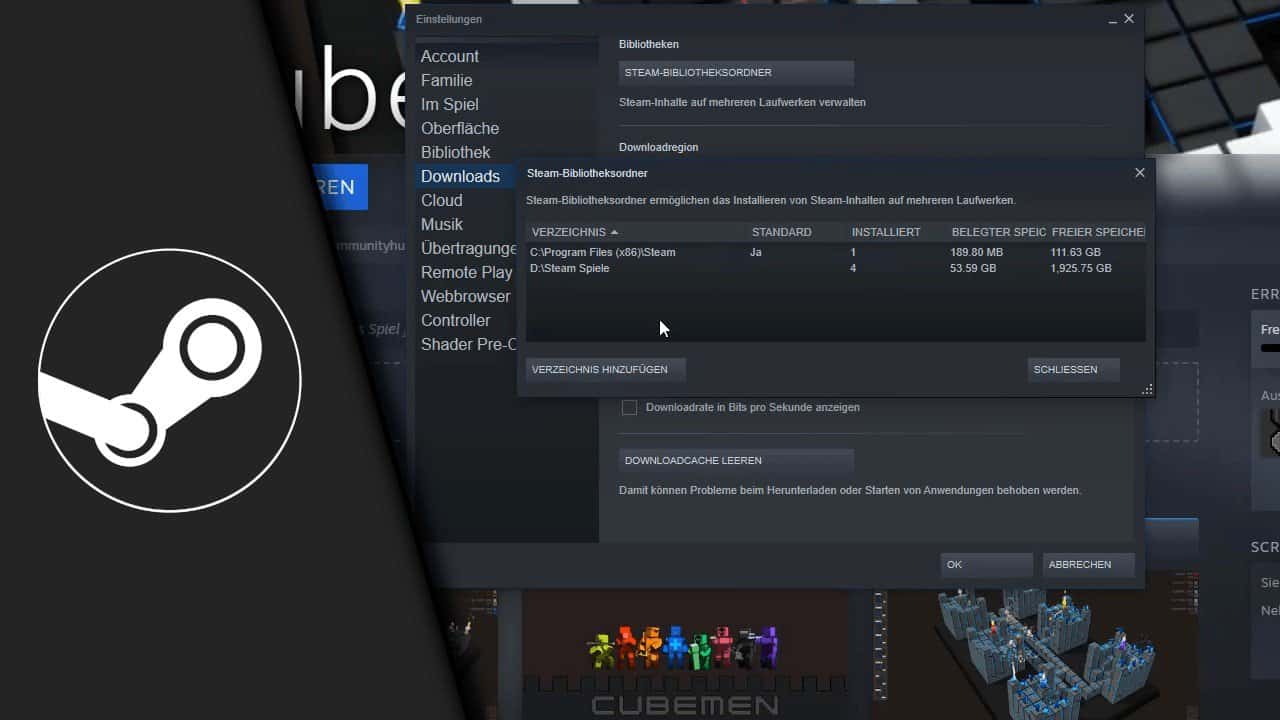Sort by the FREIER SPEICHER column header
1280x720 pixels.
pyautogui.click(x=1098, y=232)
